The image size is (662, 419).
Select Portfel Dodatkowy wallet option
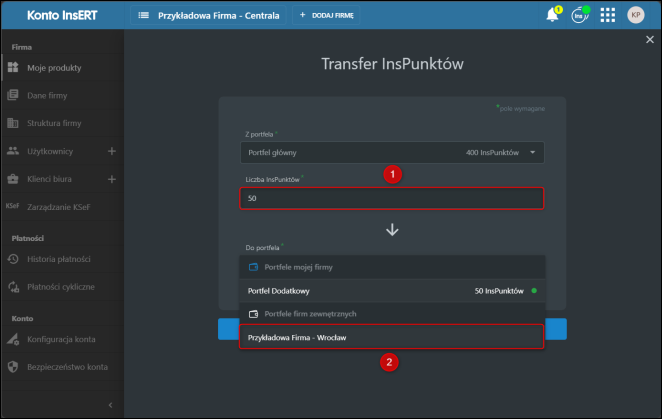click(392, 291)
